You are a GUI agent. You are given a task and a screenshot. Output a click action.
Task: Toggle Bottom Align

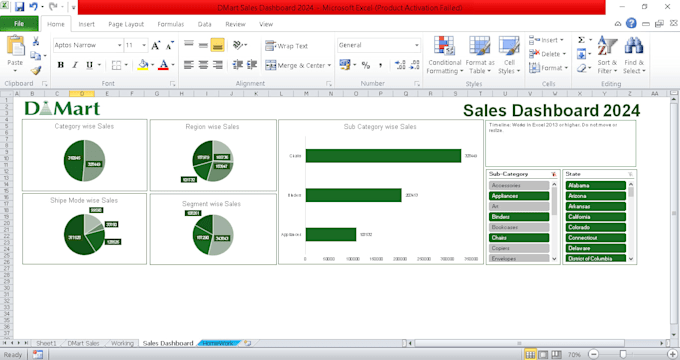[x=217, y=45]
